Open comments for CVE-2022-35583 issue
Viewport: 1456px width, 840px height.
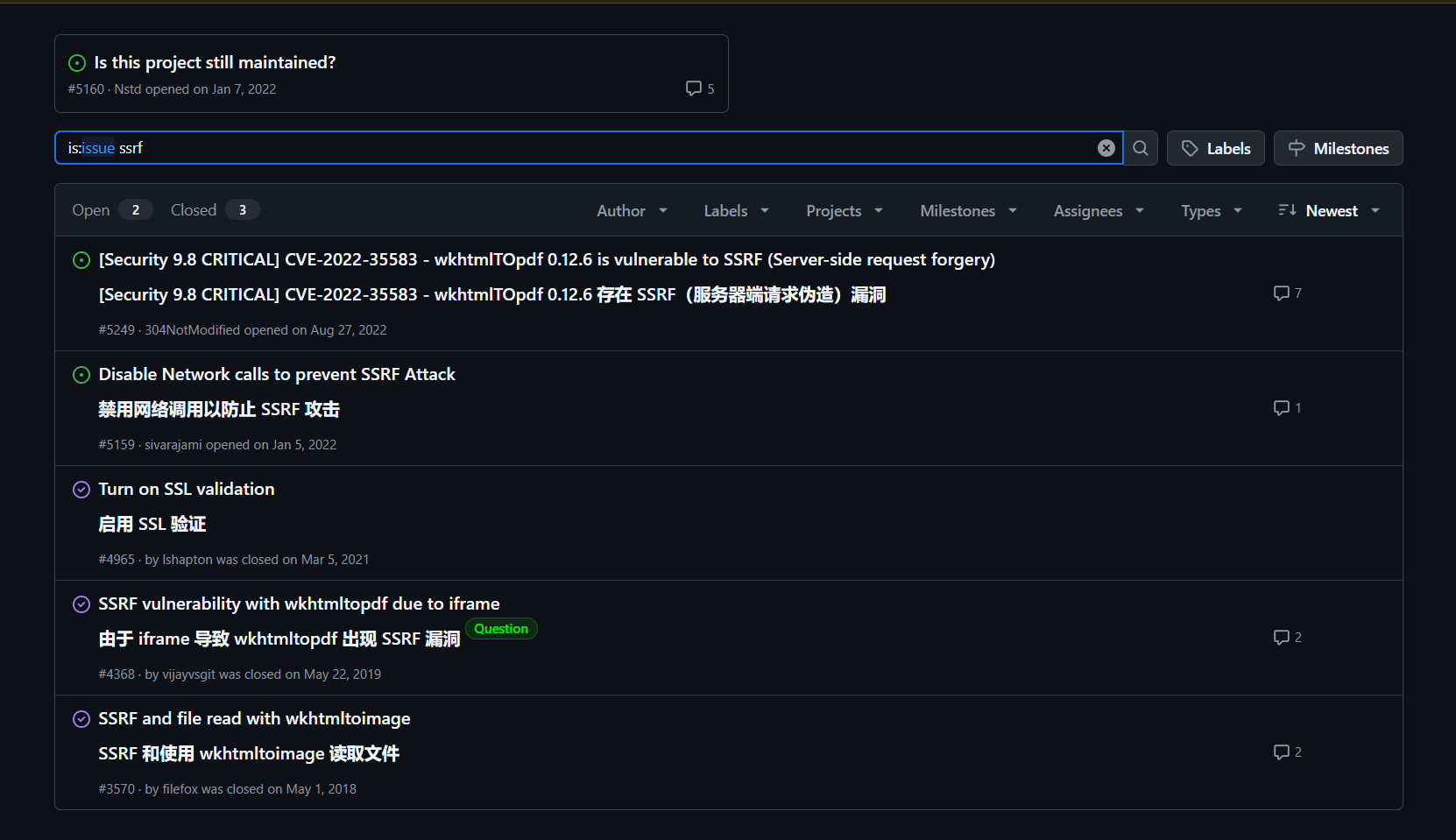tap(1286, 293)
